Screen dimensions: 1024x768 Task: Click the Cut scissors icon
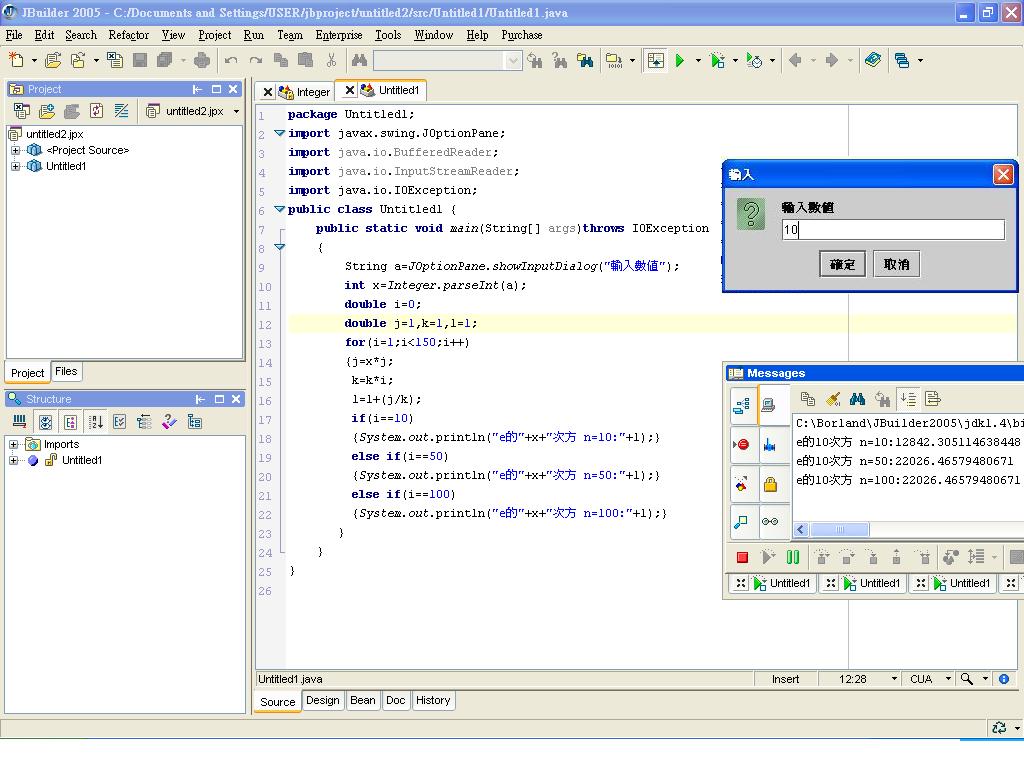click(x=331, y=61)
